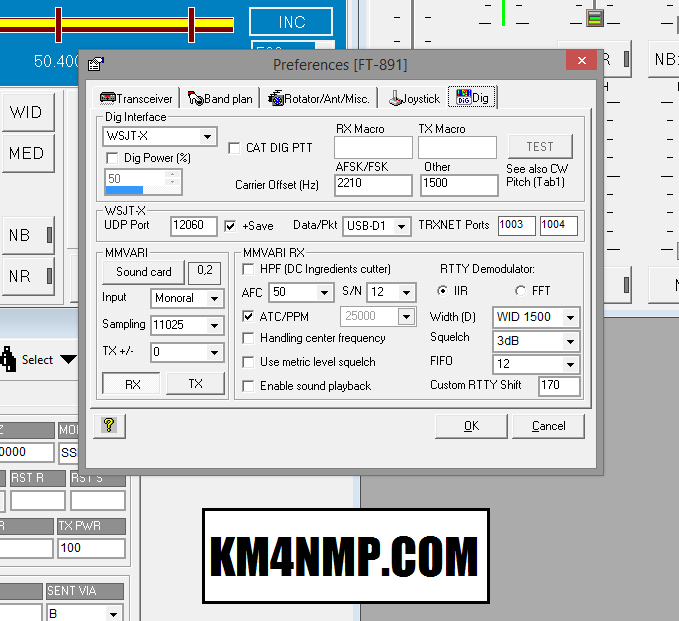The height and width of the screenshot is (621, 679).
Task: Click the yellow help question mark icon
Action: (x=108, y=426)
